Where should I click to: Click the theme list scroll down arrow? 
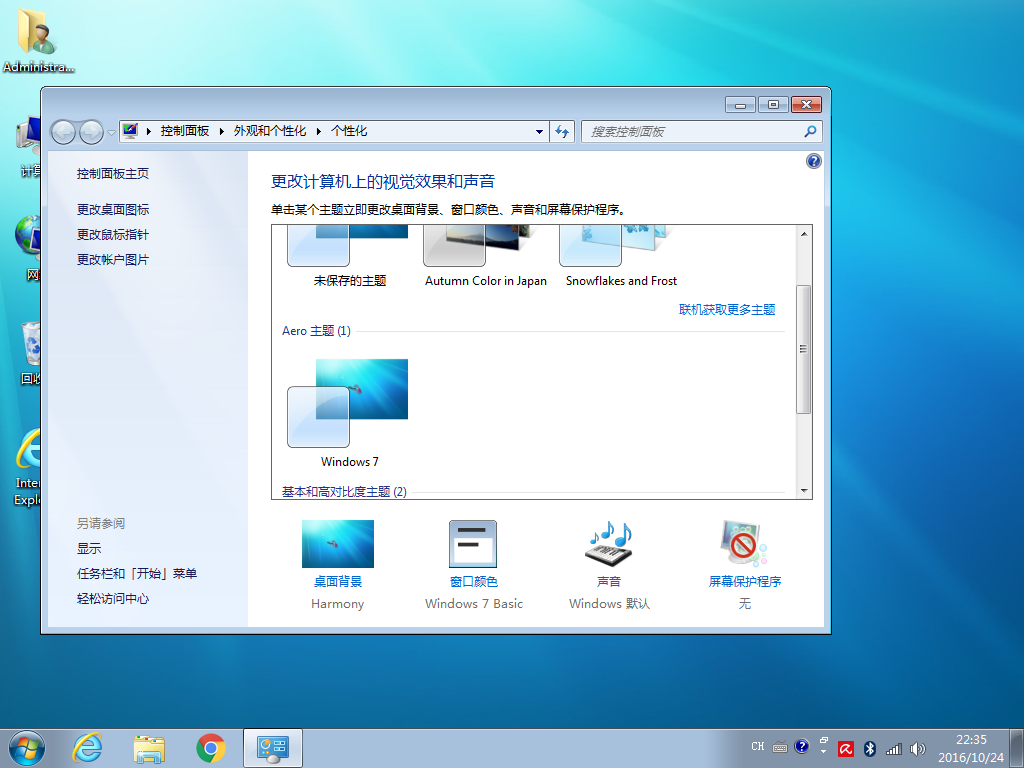coord(804,490)
